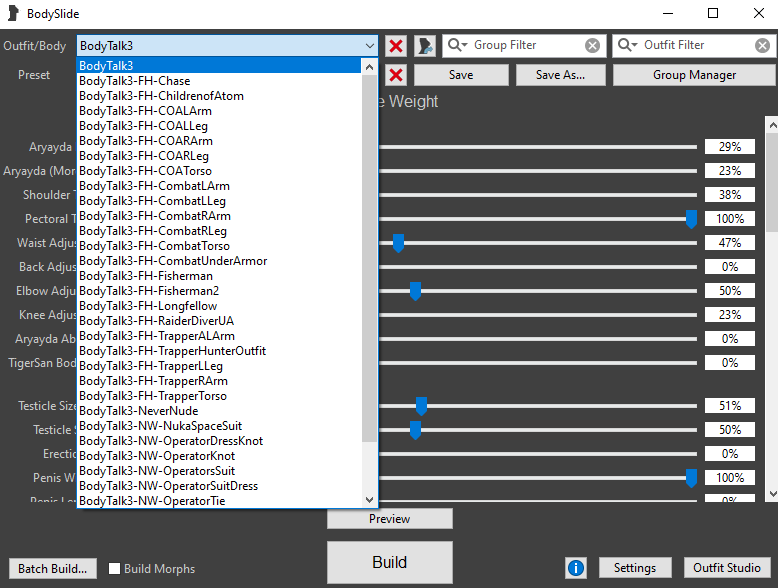778x588 pixels.
Task: Select BodyTalk3-FH-Chase outfit
Action: 219,81
